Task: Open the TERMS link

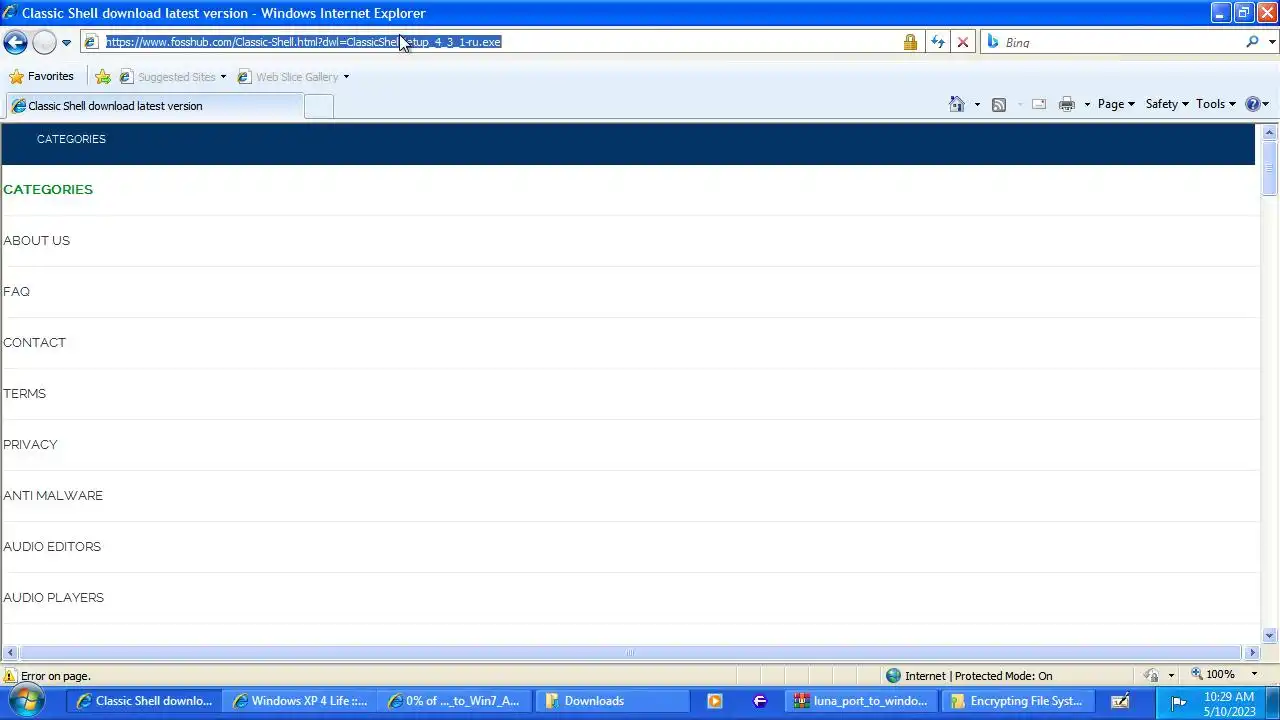Action: pos(24,393)
